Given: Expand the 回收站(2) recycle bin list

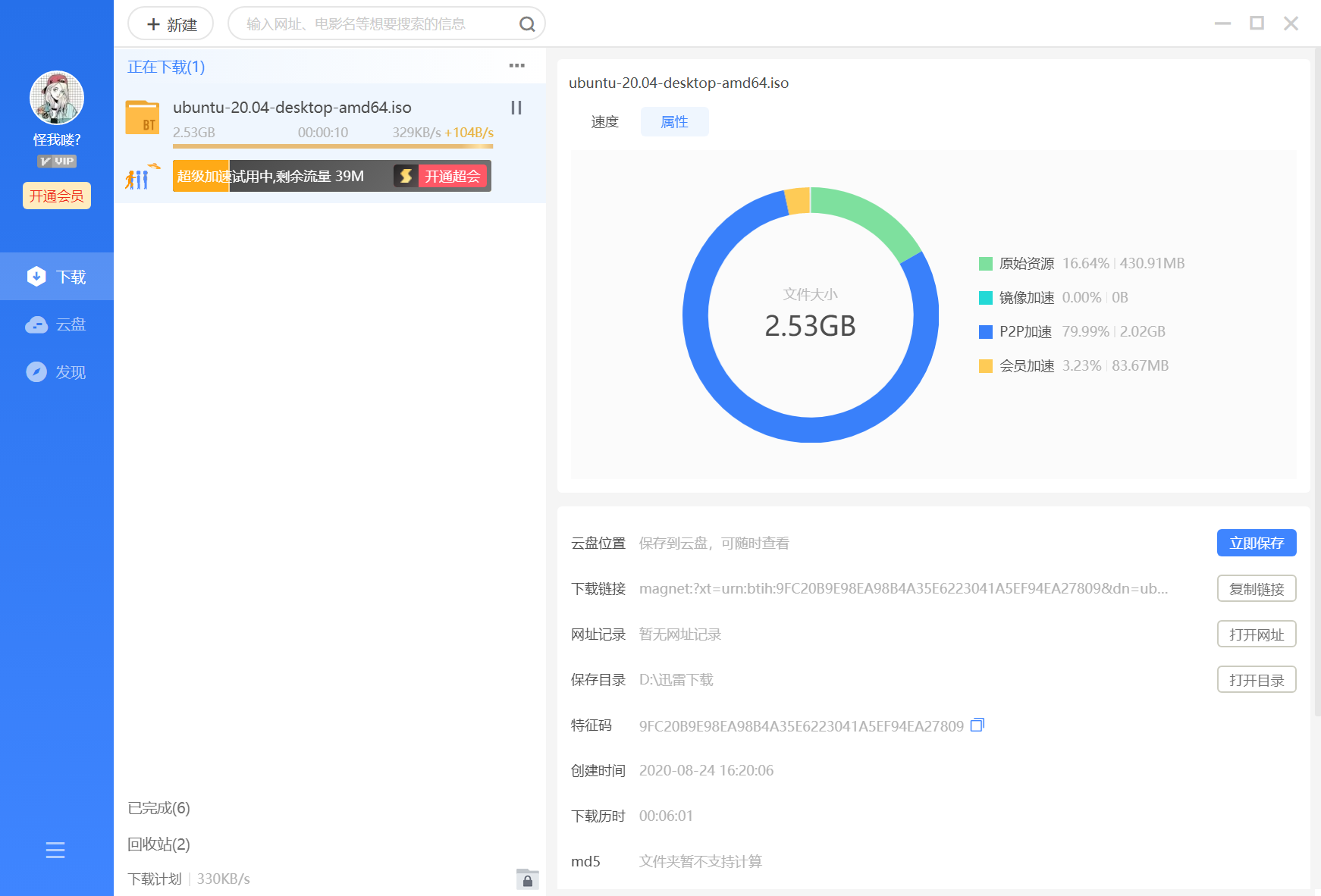Looking at the screenshot, I should (x=159, y=844).
